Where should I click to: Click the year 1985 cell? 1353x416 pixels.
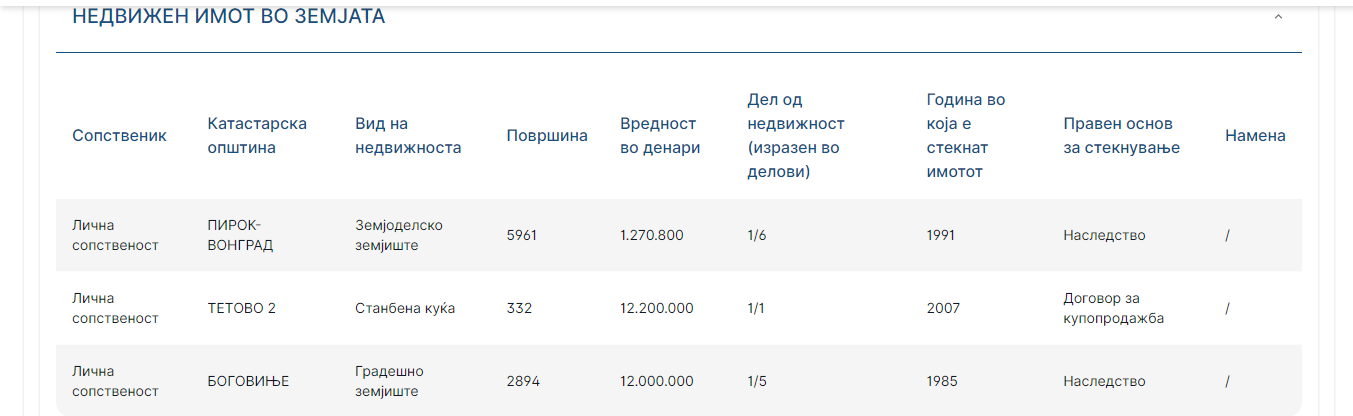tap(941, 381)
